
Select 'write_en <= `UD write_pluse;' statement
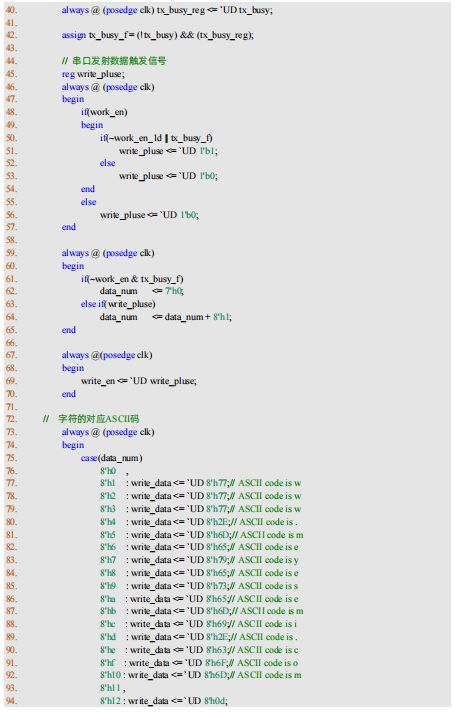[139, 381]
